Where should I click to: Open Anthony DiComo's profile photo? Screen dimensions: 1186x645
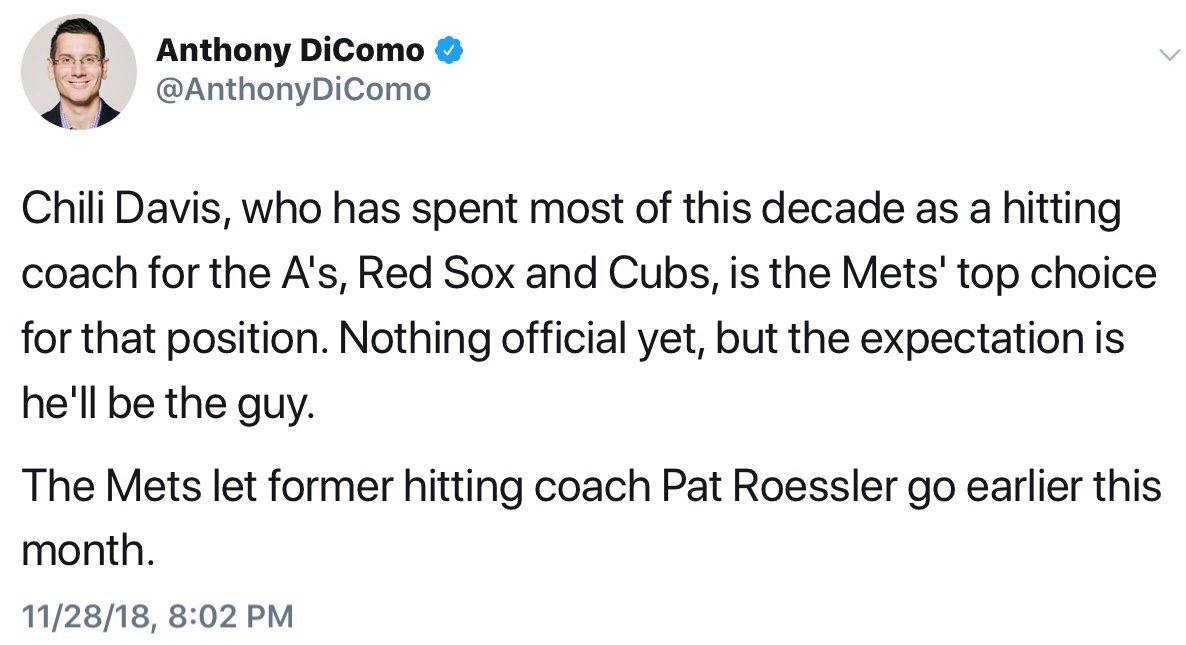[79, 72]
